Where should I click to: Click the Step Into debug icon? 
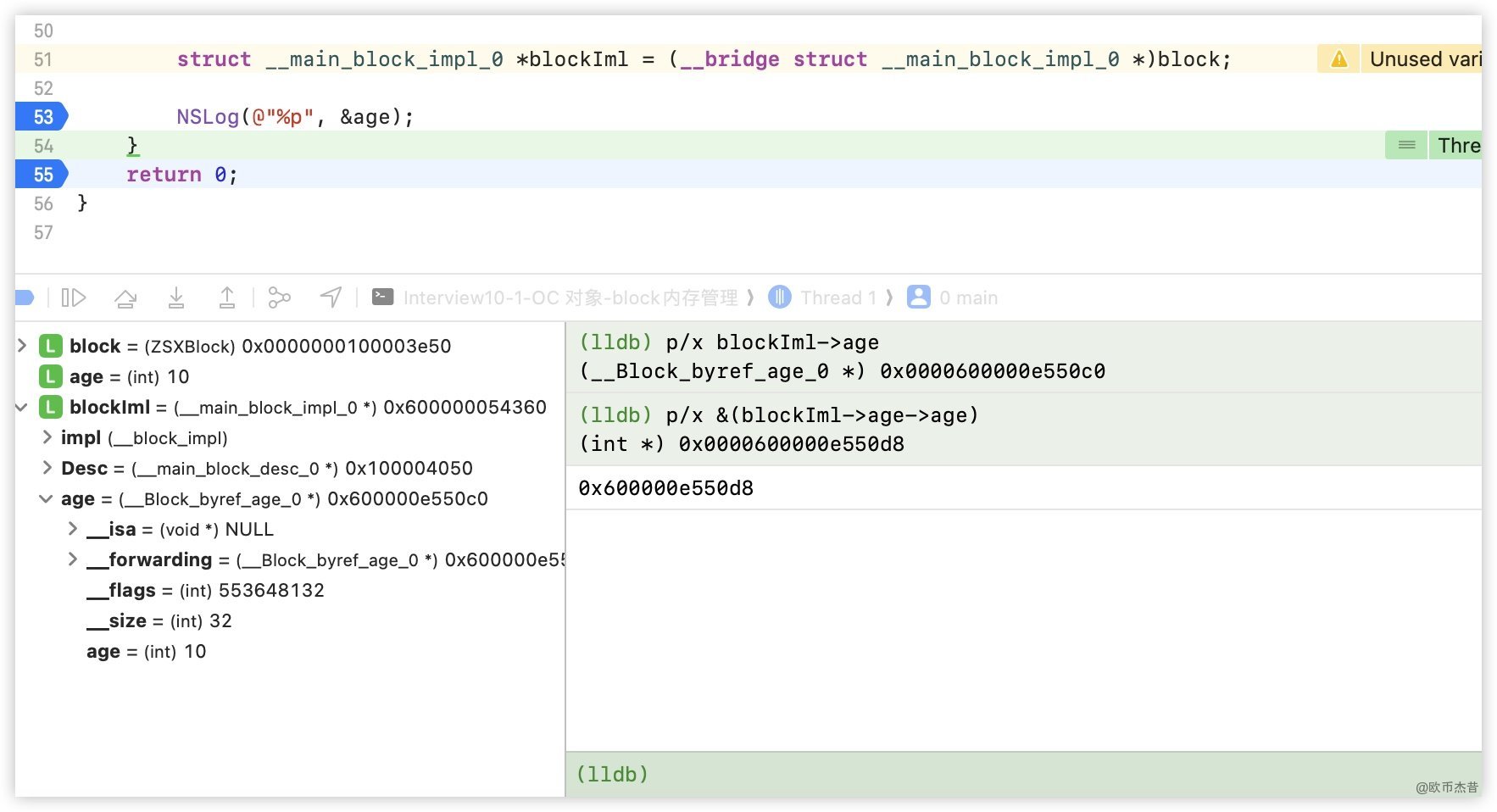176,298
